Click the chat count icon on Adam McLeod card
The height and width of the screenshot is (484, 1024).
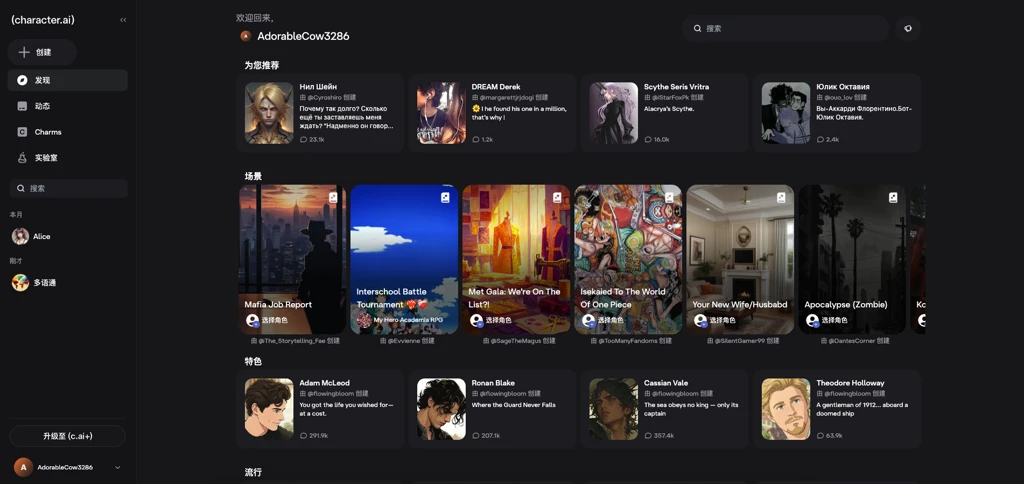point(303,436)
